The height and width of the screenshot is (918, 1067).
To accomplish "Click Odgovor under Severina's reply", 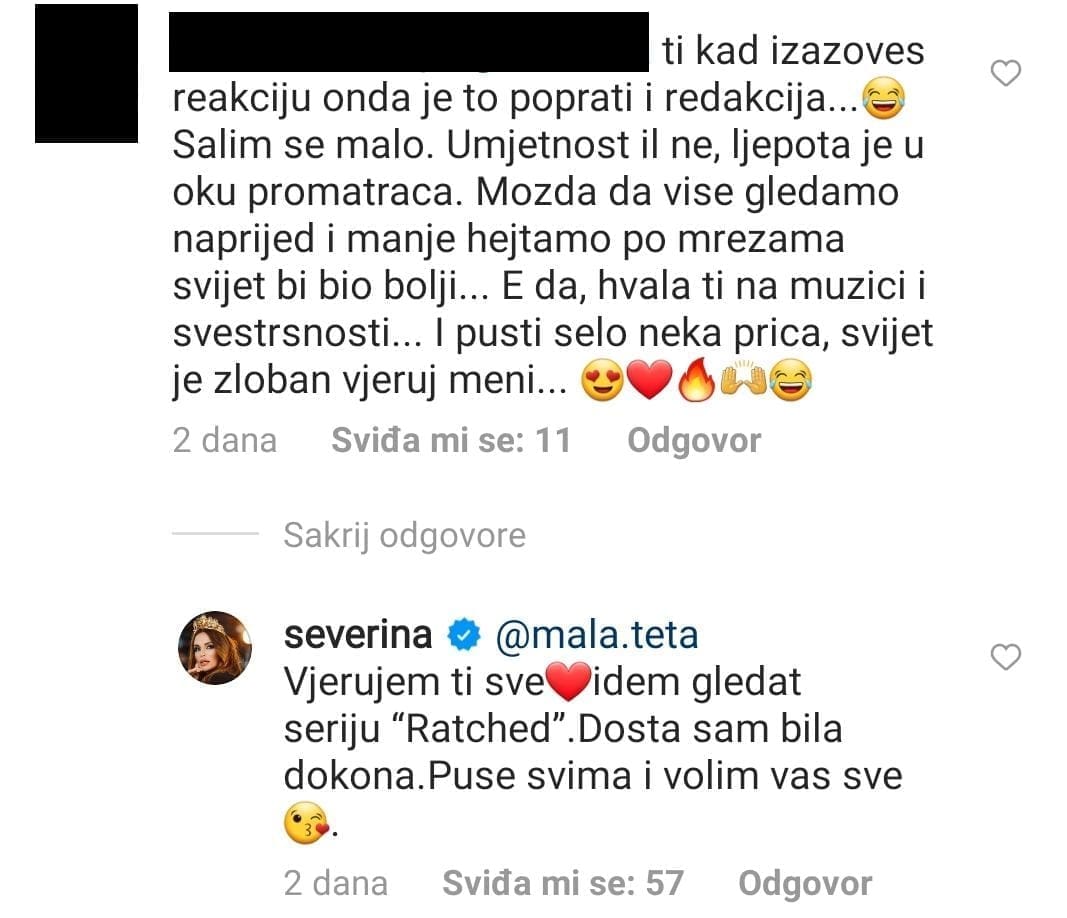I will click(x=805, y=883).
